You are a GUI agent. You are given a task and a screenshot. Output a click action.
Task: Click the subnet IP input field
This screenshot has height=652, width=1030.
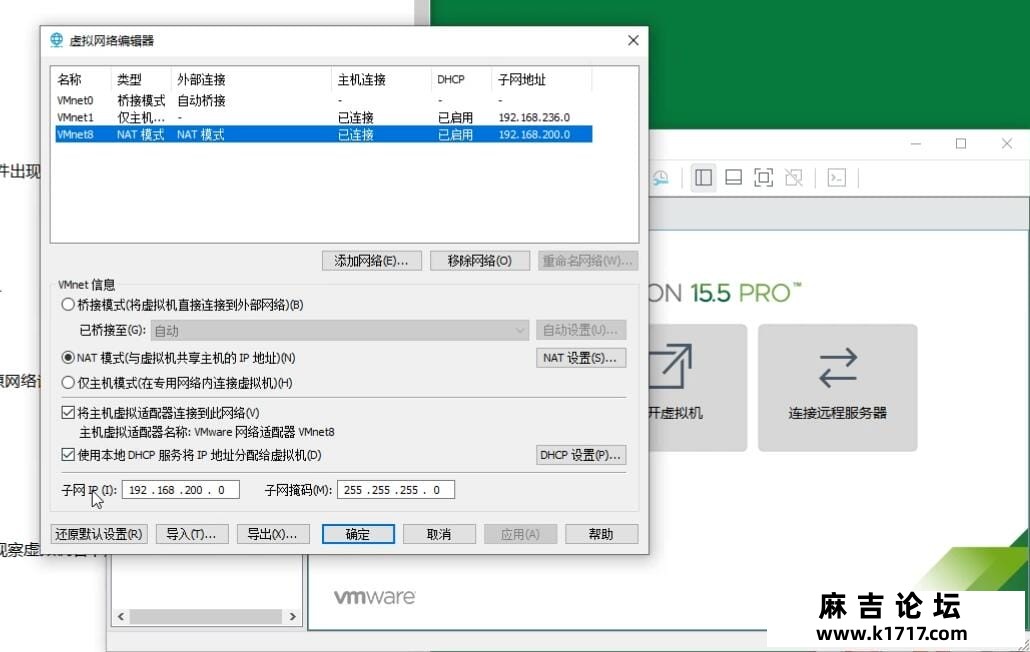click(181, 490)
